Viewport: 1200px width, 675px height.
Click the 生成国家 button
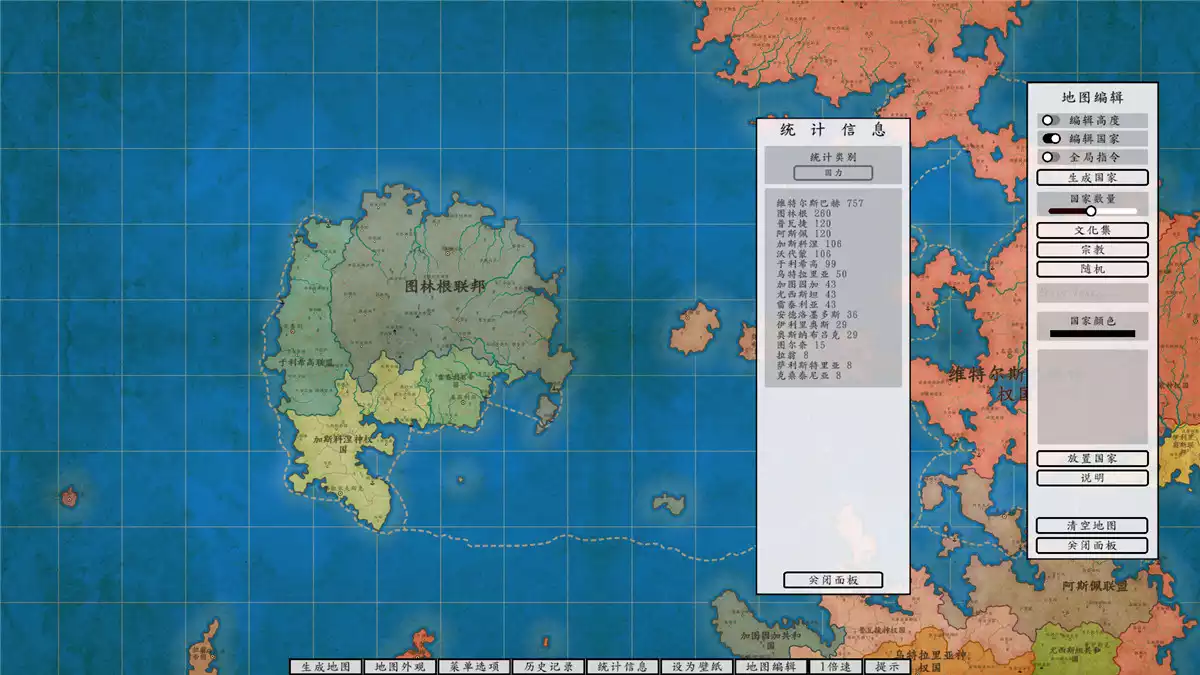[1094, 177]
